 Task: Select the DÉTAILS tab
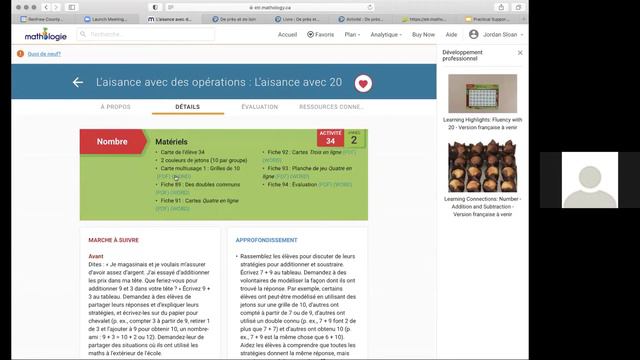coord(188,107)
